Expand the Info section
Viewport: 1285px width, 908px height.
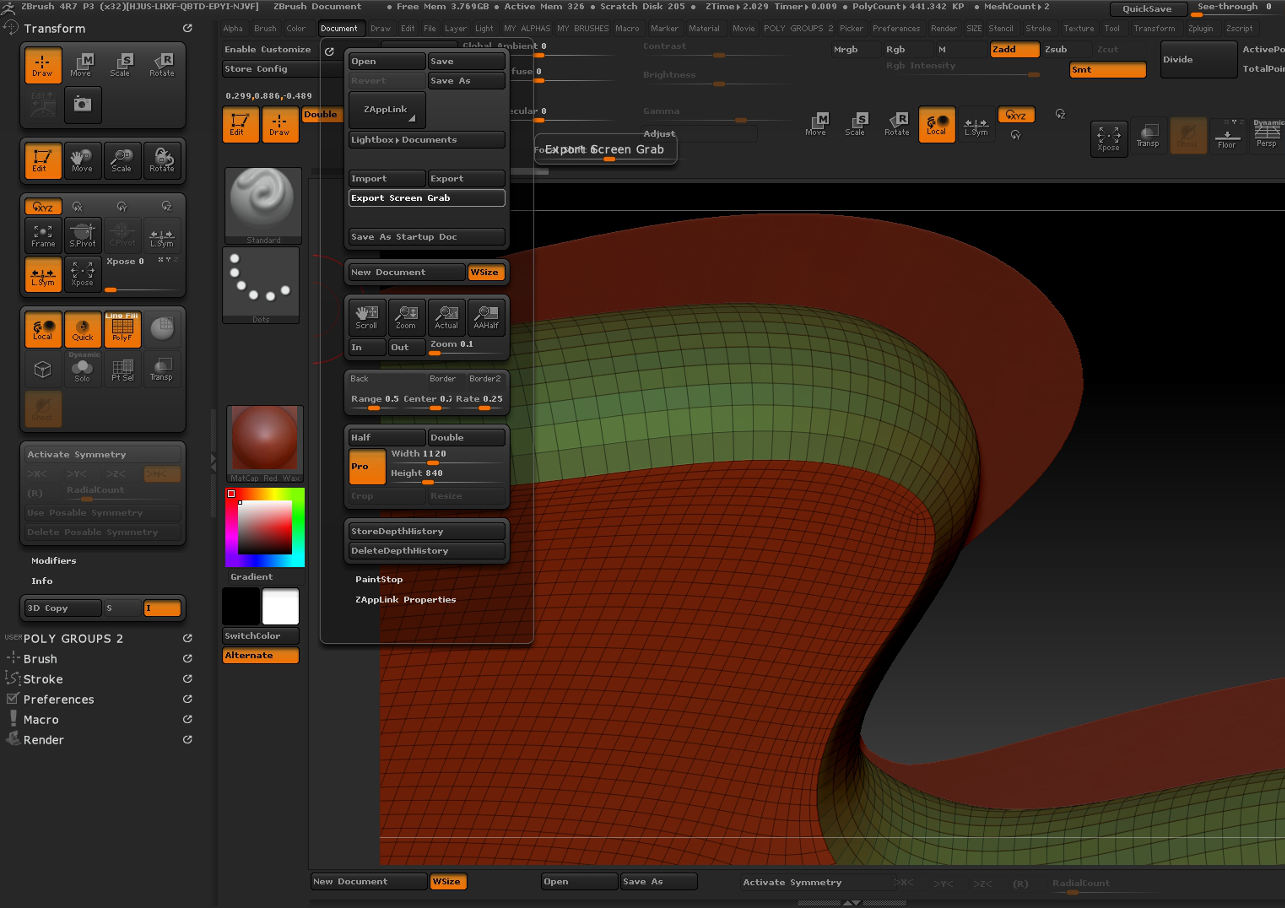(x=42, y=581)
